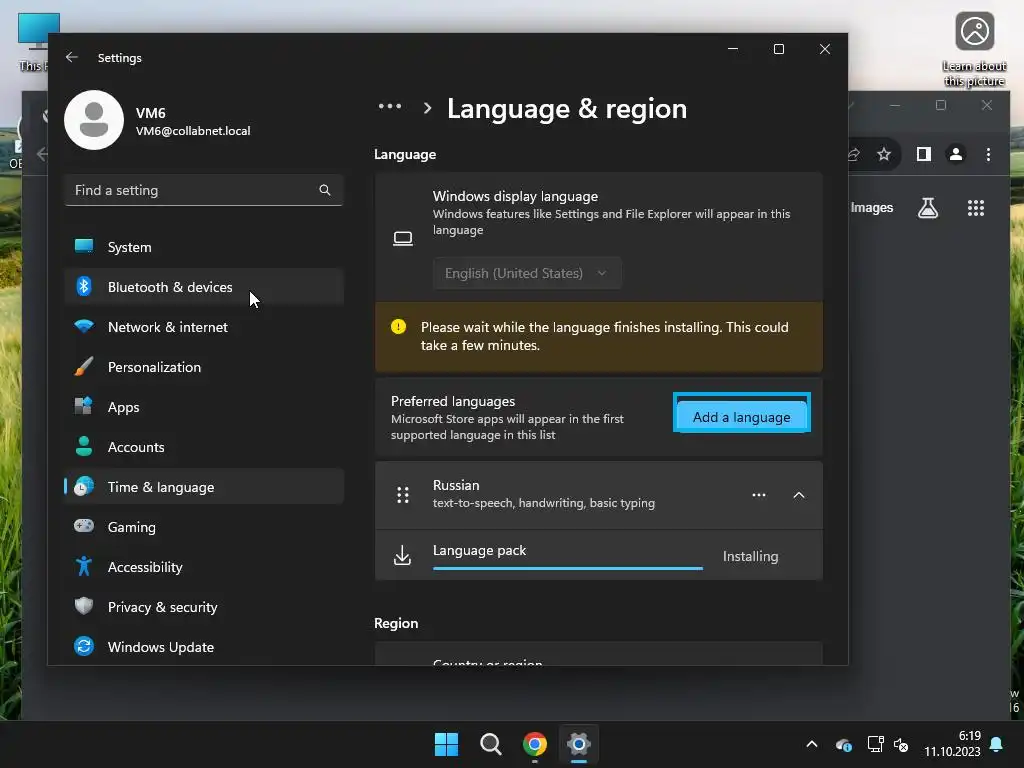Select Accounts in the sidebar
The width and height of the screenshot is (1024, 768).
tap(204, 447)
